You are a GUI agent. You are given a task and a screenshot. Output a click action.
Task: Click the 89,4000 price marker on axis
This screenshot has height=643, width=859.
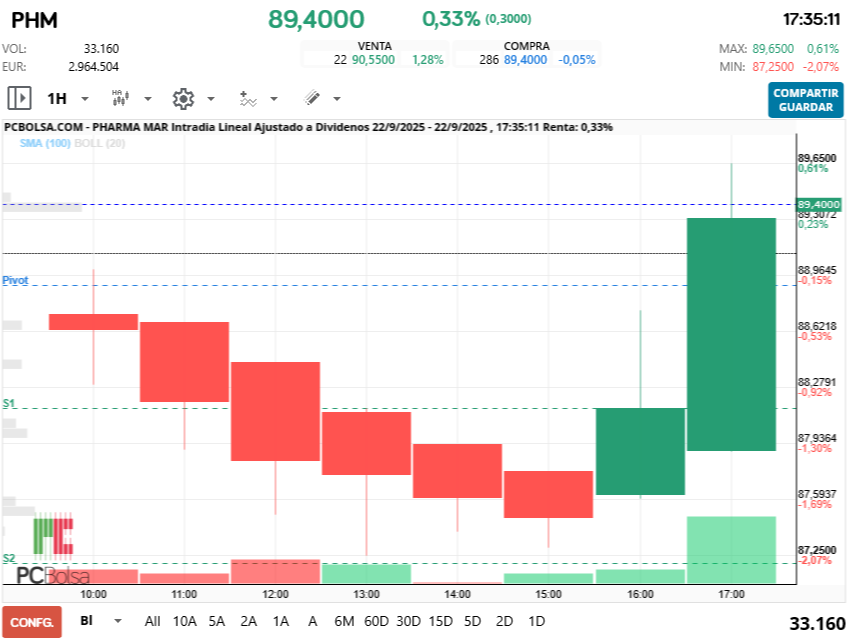coord(818,204)
